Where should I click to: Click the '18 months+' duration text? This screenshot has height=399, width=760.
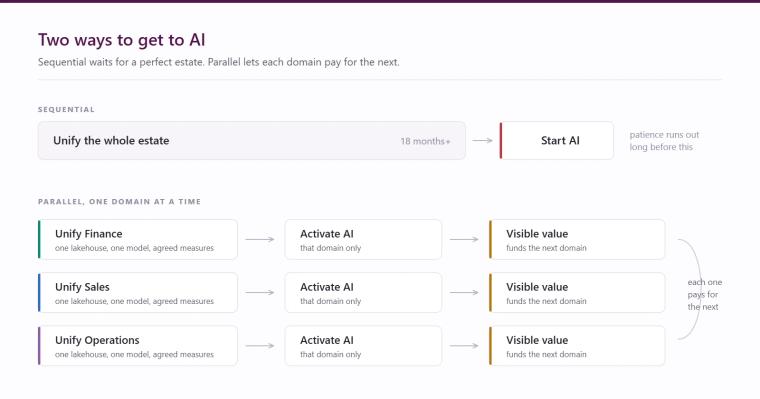click(x=425, y=141)
